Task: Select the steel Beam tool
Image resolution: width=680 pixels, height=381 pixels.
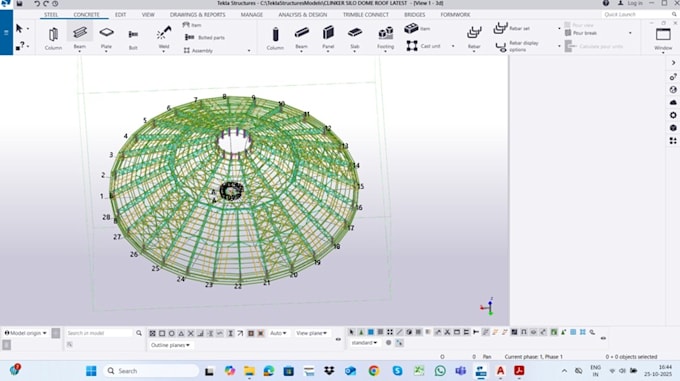Action: (x=80, y=36)
